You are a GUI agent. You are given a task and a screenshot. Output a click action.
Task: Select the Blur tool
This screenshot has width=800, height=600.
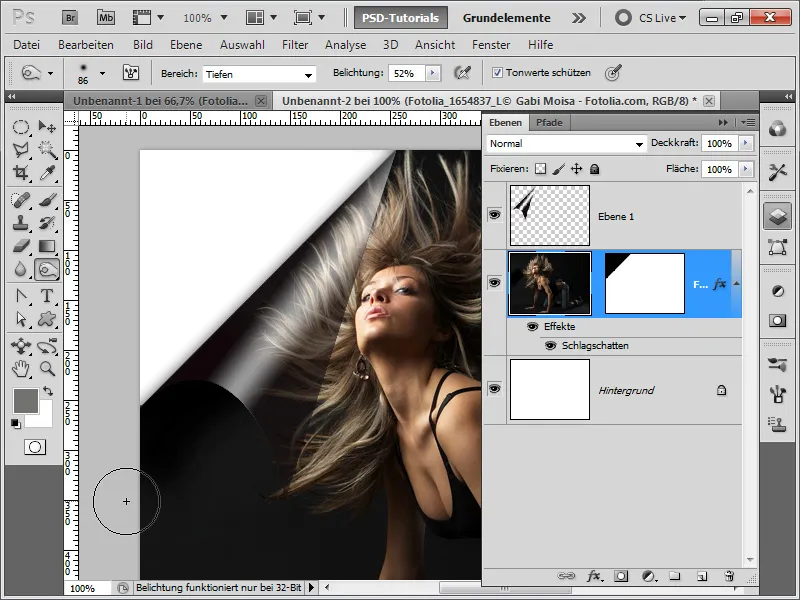(21, 269)
